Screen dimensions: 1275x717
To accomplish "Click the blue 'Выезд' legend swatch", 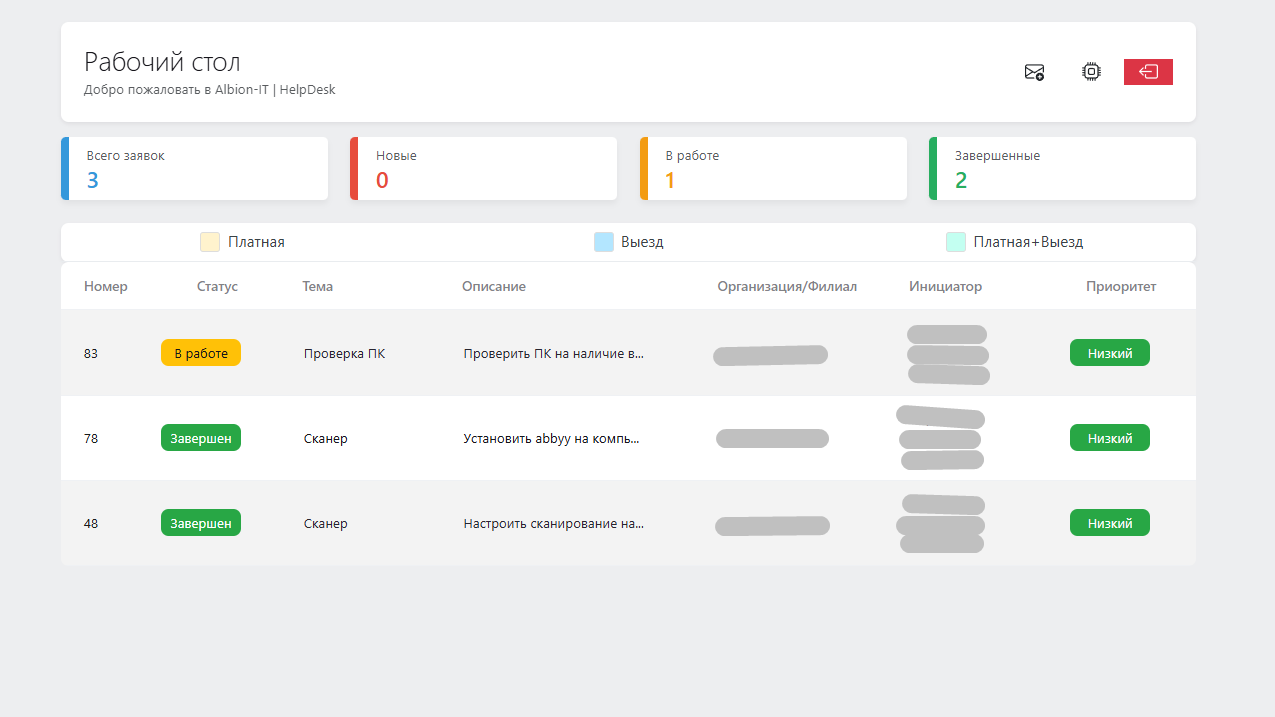I will [603, 242].
